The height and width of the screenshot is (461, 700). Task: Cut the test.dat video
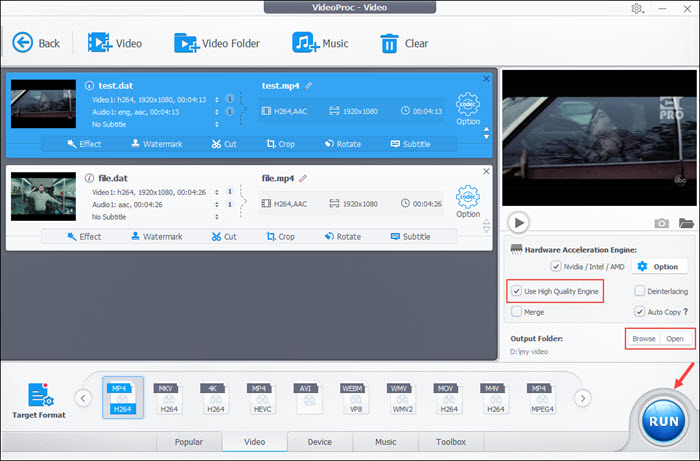(224, 144)
